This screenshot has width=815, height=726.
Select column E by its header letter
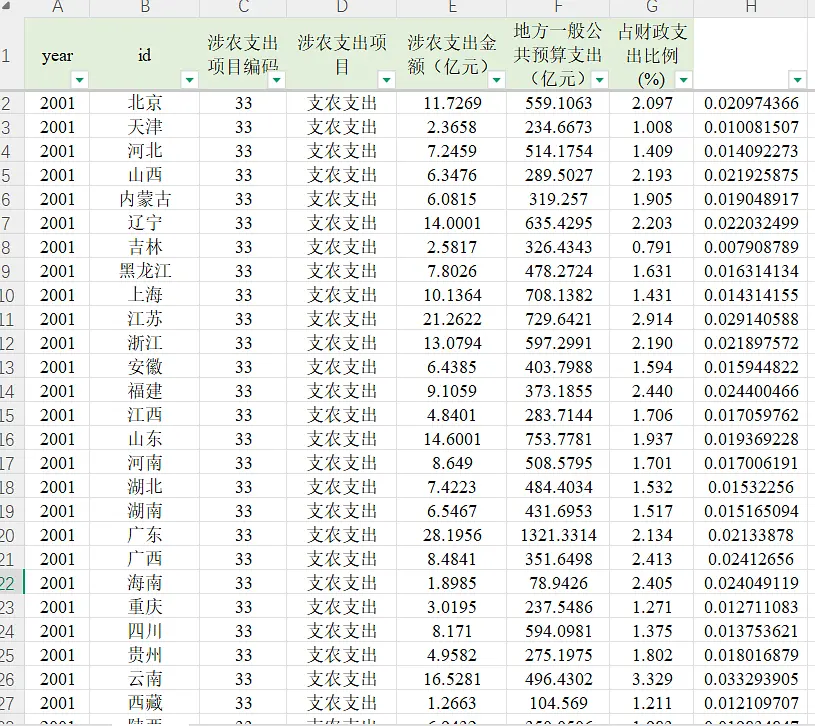tap(451, 8)
